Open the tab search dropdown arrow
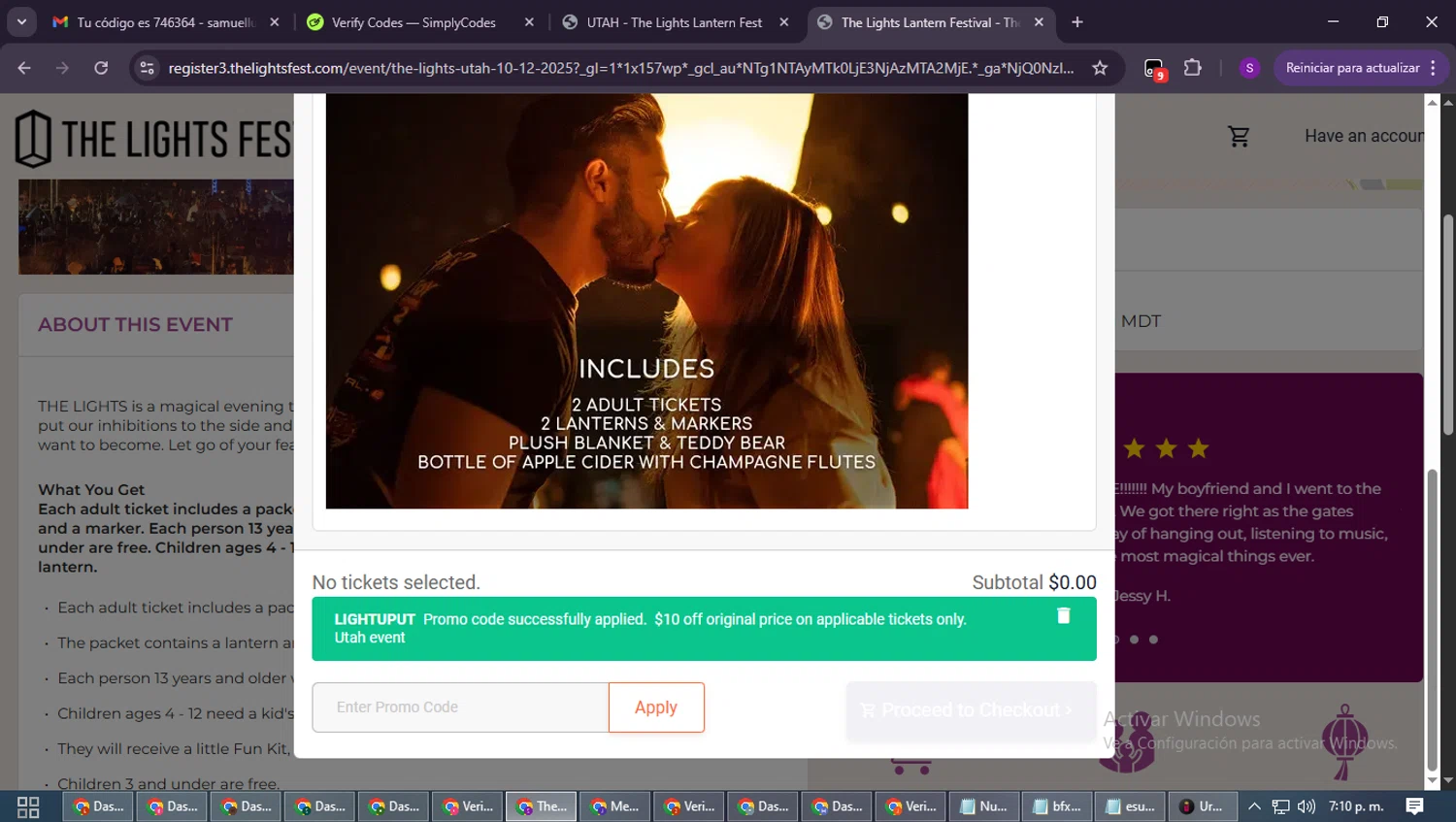Viewport: 1456px width, 822px height. pos(21,22)
